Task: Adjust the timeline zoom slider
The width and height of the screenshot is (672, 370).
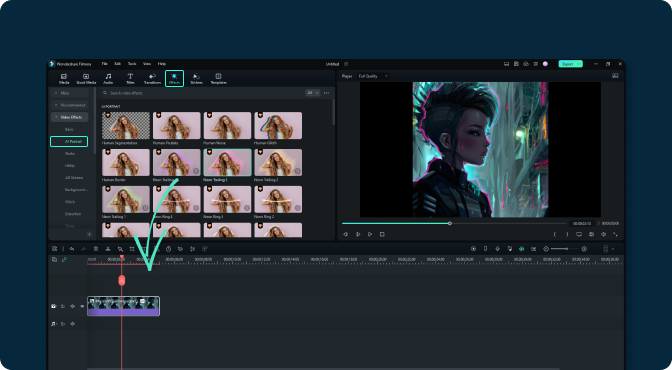Action: pyautogui.click(x=567, y=249)
